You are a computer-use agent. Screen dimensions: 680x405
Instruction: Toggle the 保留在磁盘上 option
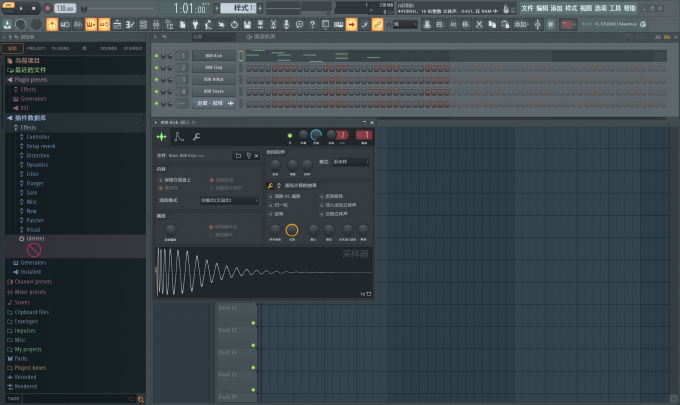[174, 180]
